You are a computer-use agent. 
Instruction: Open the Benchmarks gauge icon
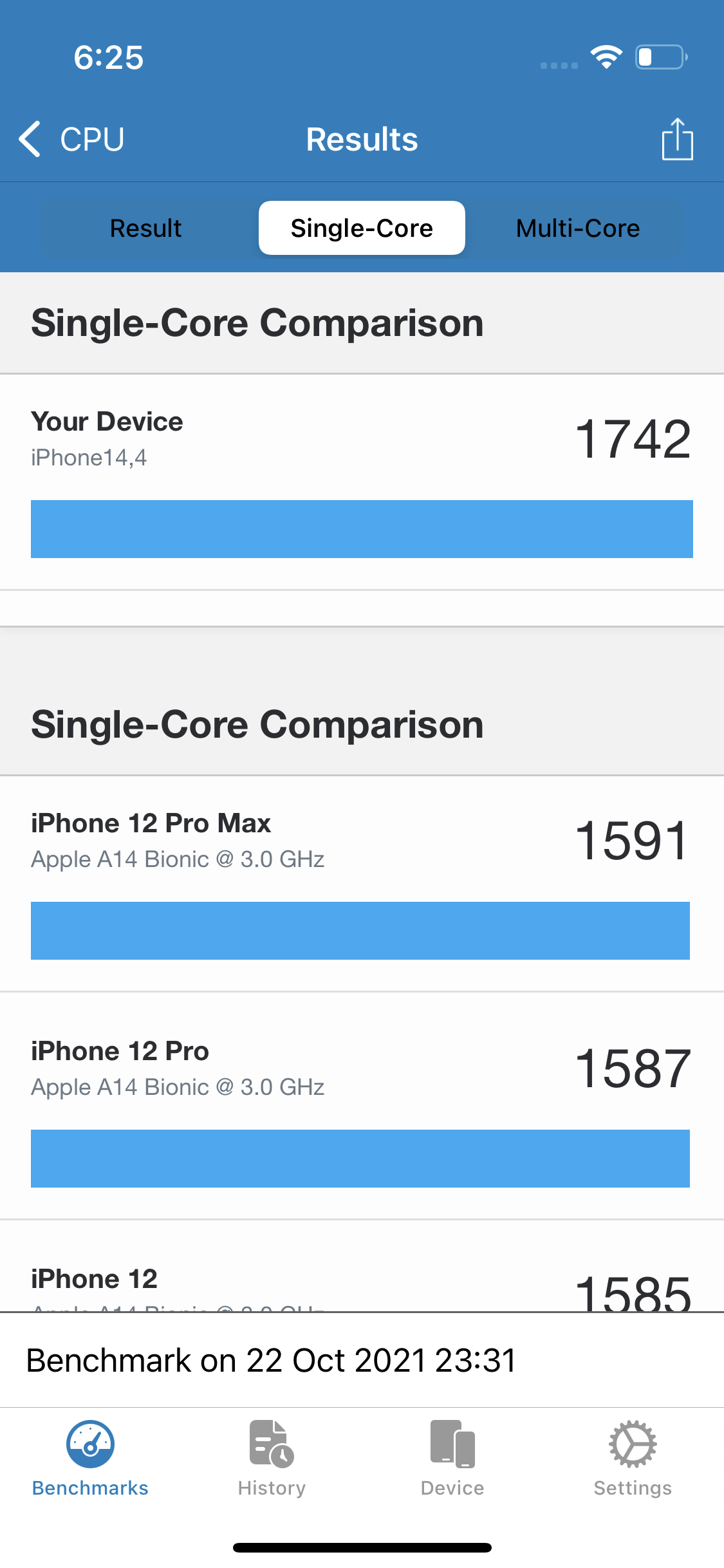click(90, 1444)
